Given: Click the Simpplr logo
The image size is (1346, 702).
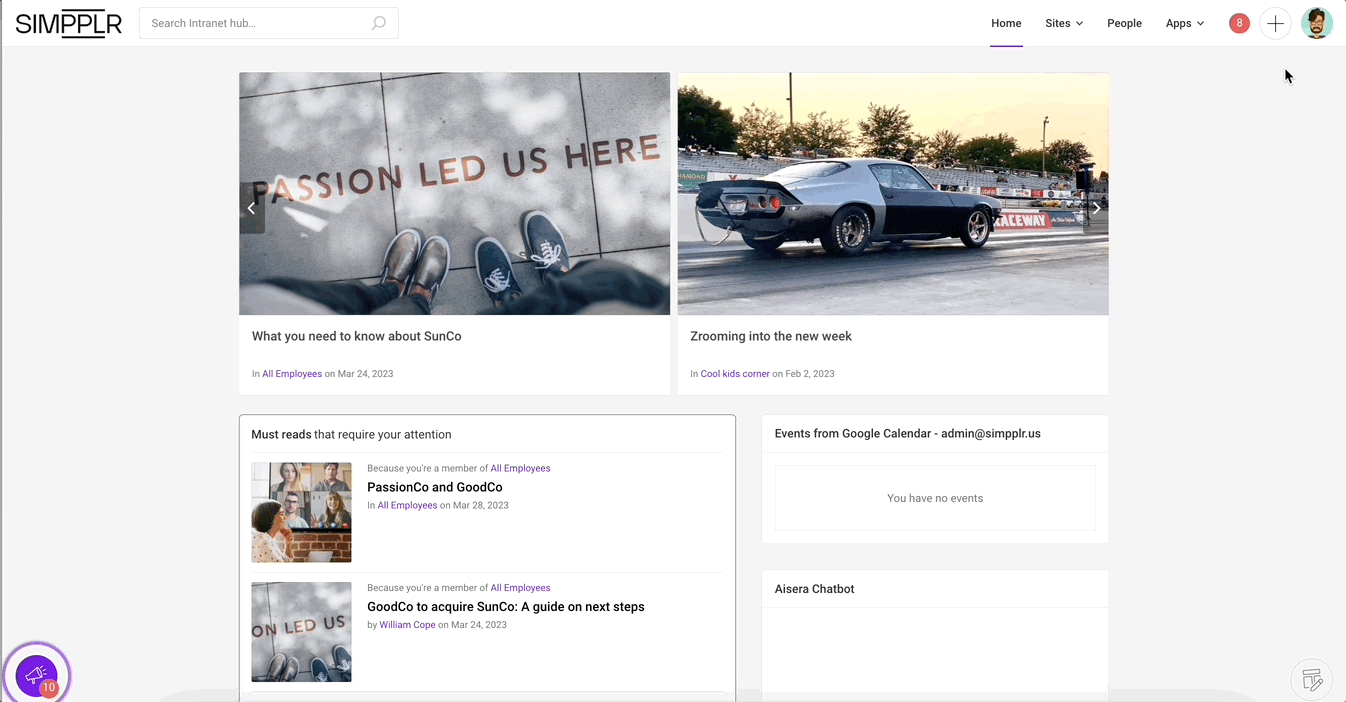Looking at the screenshot, I should [x=69, y=23].
